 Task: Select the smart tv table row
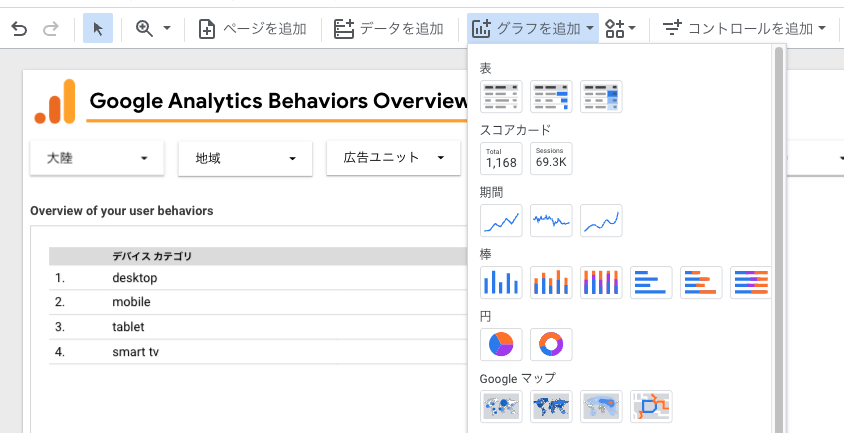coord(258,352)
